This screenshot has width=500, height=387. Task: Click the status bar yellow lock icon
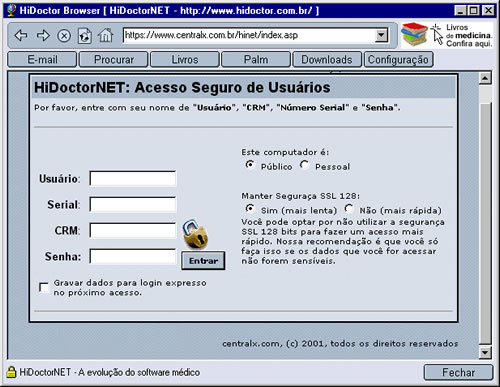pos(11,372)
